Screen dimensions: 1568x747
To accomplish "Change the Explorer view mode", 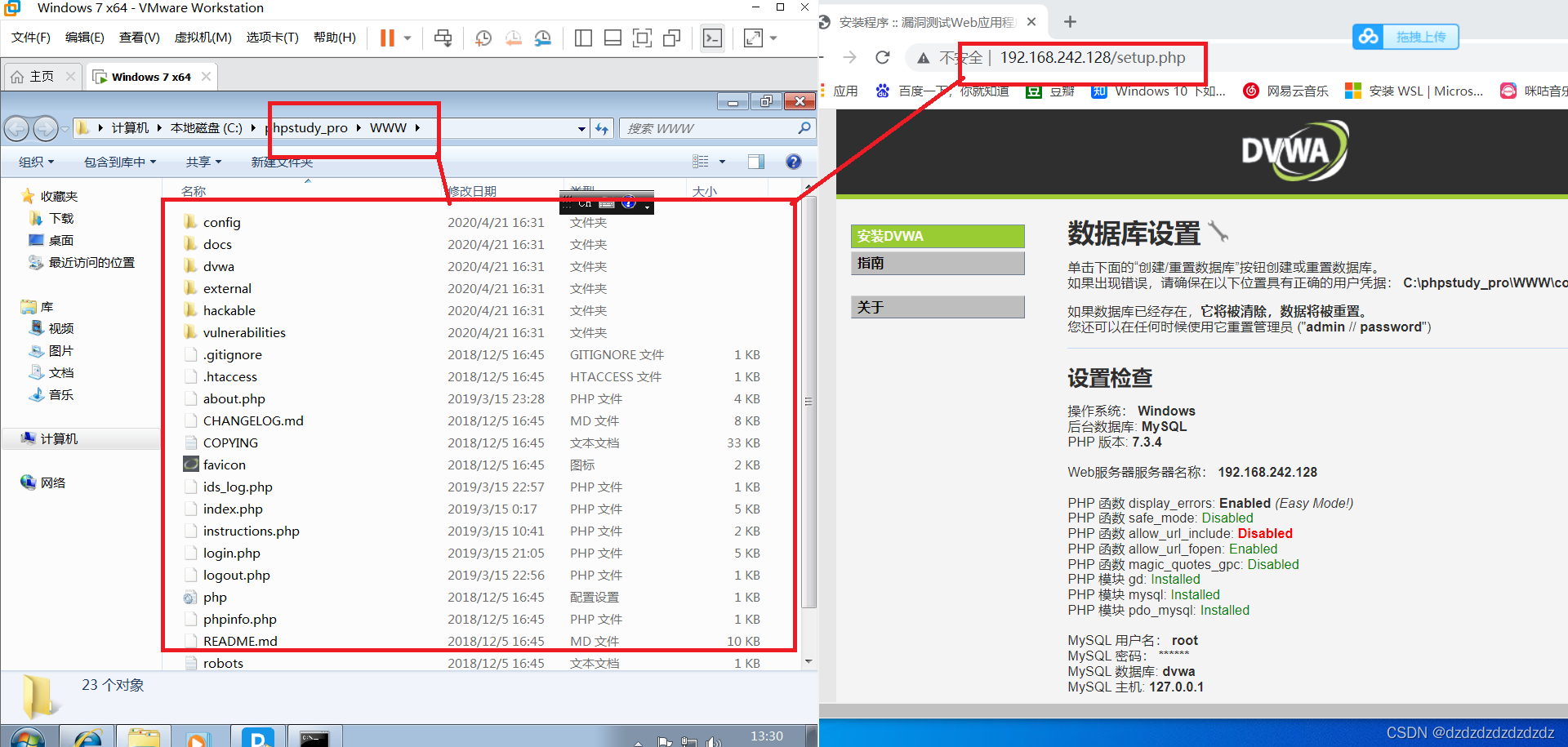I will (701, 162).
